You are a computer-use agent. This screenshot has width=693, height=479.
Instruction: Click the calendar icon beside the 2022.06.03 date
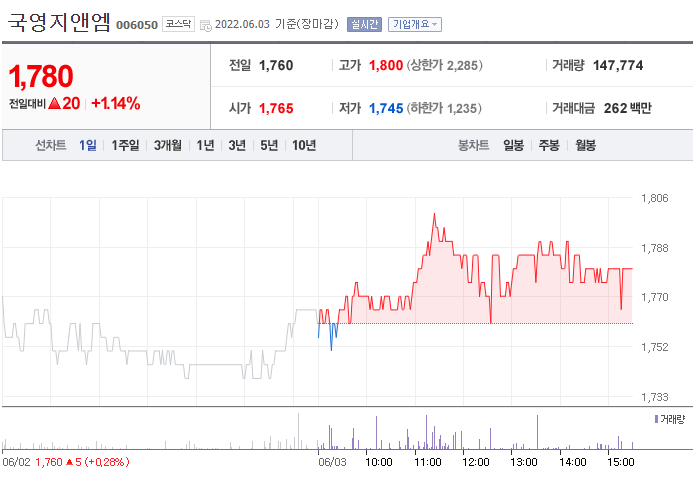(206, 25)
